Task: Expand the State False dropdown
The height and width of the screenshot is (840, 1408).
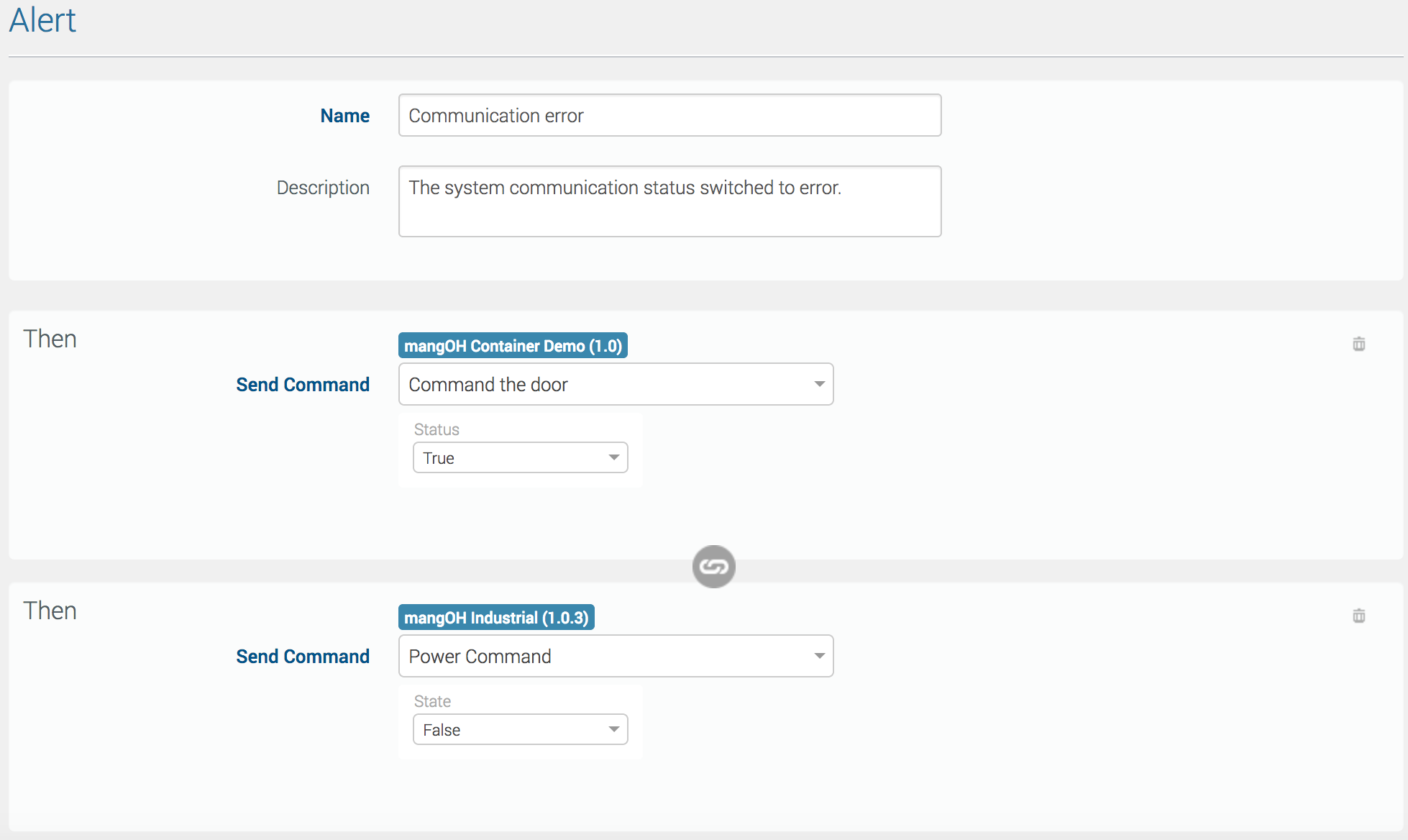Action: pos(520,730)
